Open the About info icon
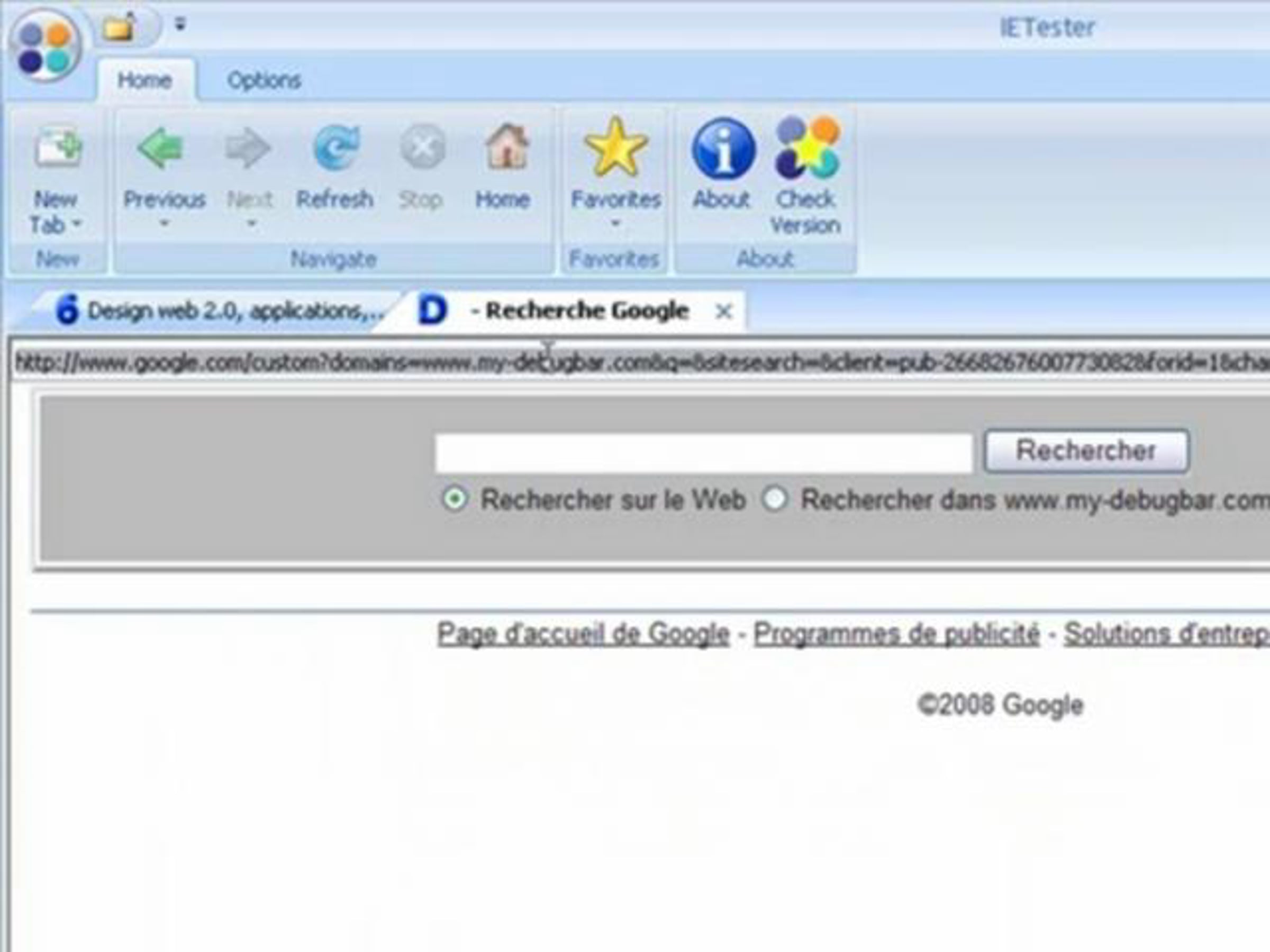Screen dimensions: 1270x952 click(723, 149)
